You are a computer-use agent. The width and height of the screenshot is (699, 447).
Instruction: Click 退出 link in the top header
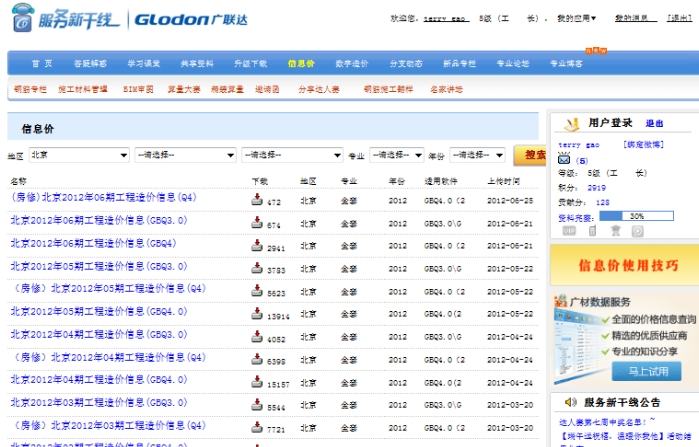679,18
